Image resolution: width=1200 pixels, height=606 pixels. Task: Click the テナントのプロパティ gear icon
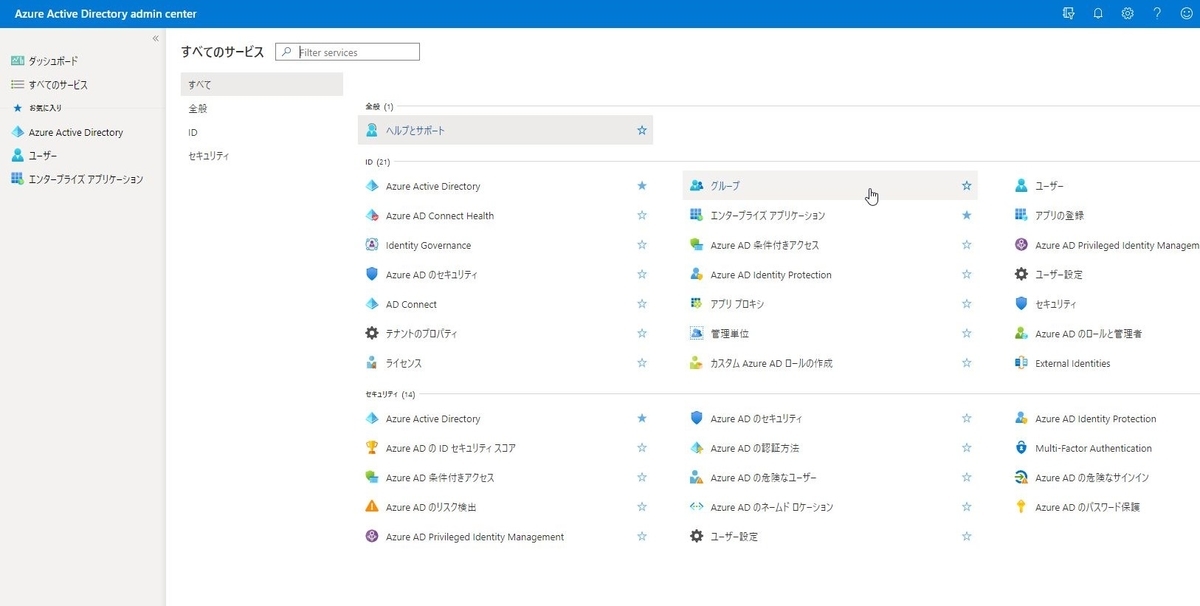point(372,333)
